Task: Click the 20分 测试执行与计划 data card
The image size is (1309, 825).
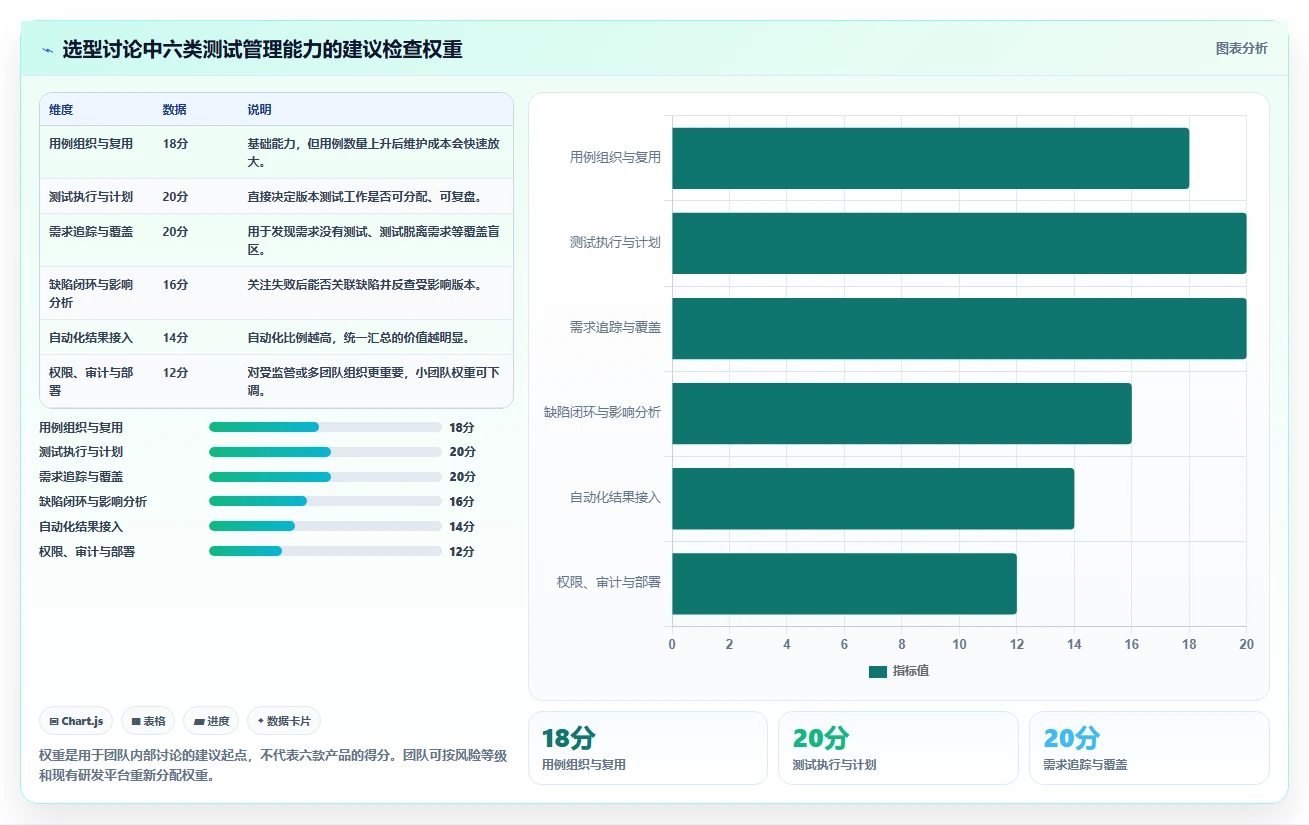Action: click(x=898, y=748)
